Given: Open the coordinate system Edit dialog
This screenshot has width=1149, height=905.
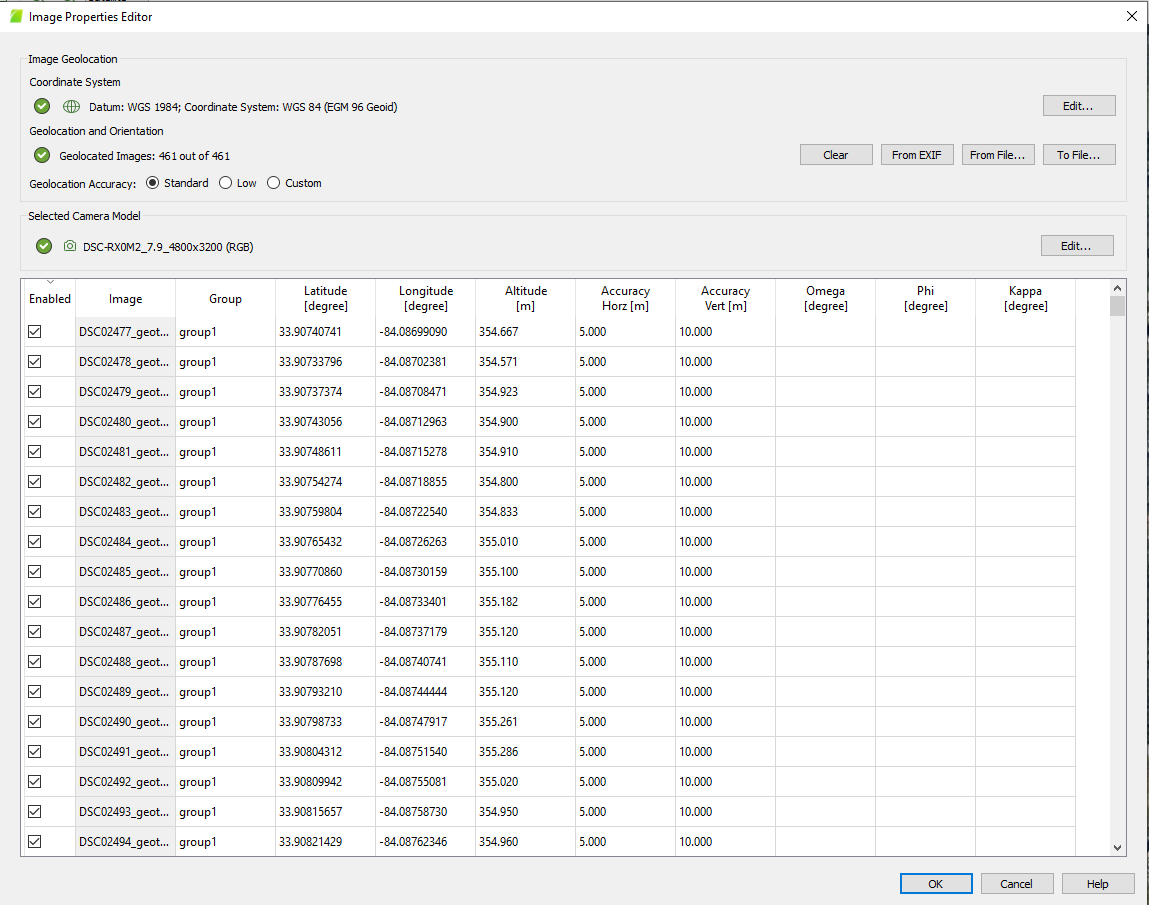Looking at the screenshot, I should (1079, 105).
